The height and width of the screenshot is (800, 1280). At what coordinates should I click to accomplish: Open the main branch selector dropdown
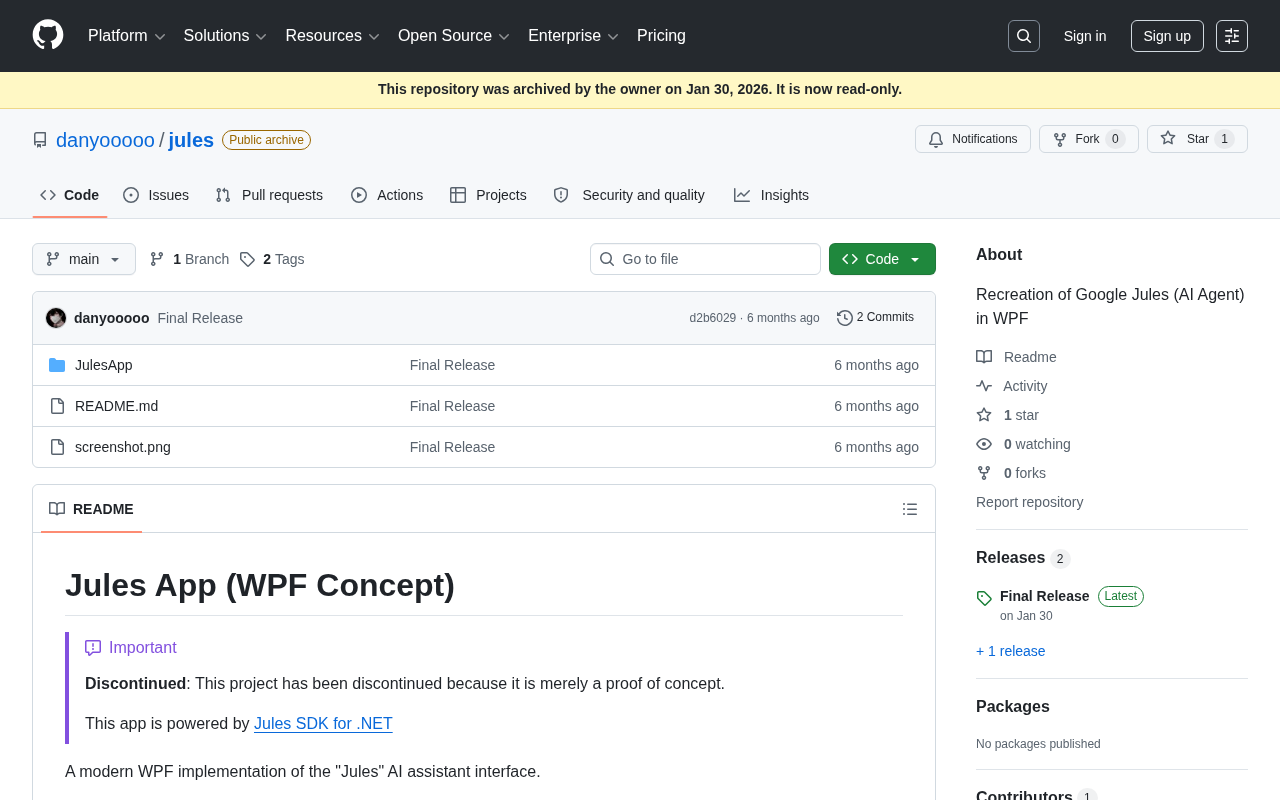(x=84, y=259)
